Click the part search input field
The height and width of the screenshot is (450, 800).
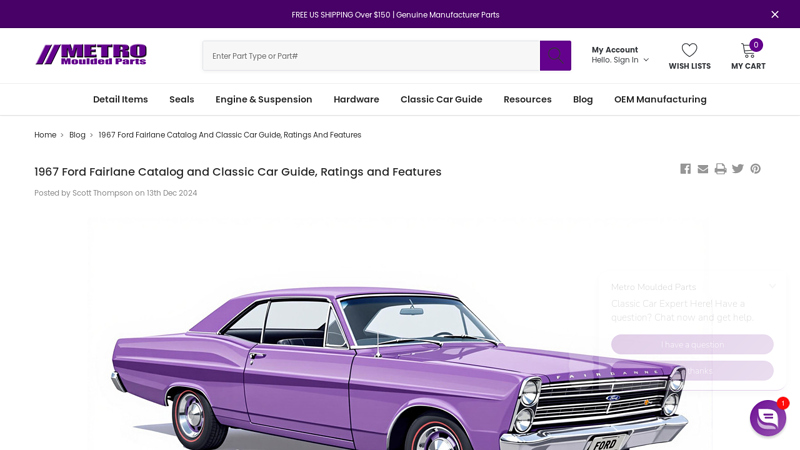tap(371, 56)
